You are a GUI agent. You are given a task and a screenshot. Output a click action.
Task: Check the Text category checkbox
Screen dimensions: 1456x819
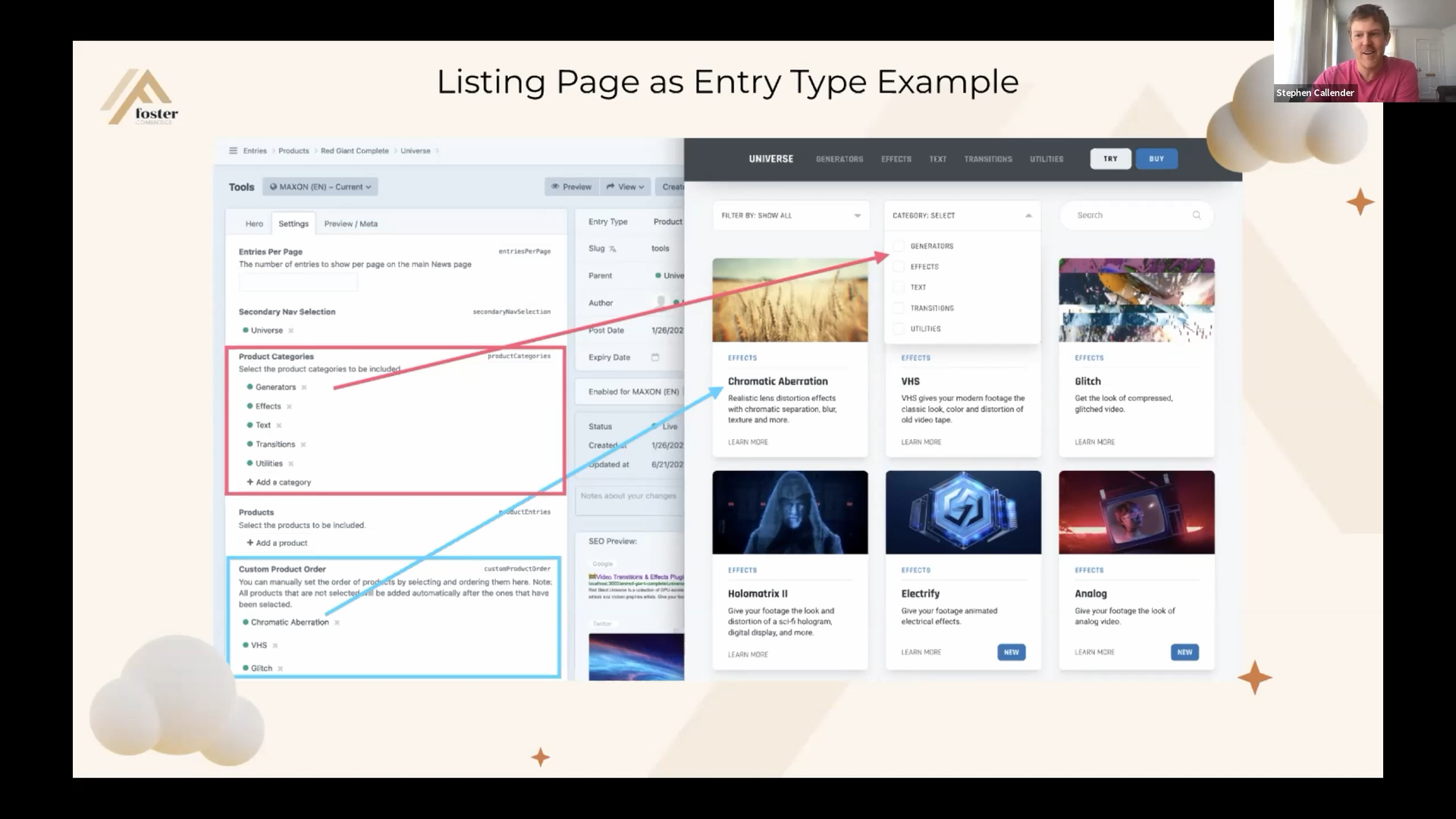[899, 287]
